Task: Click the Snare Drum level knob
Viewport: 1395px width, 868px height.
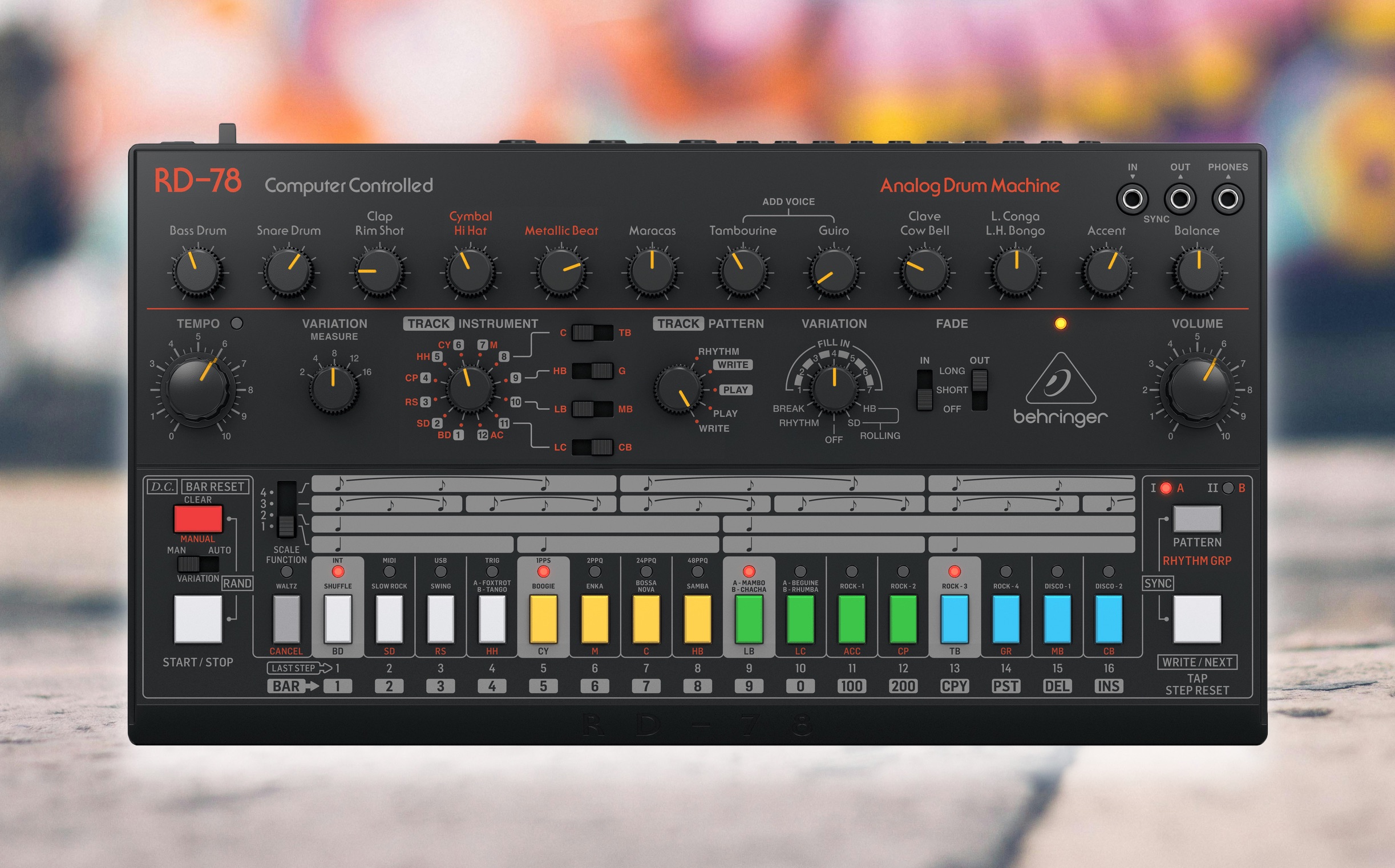Action: point(288,271)
